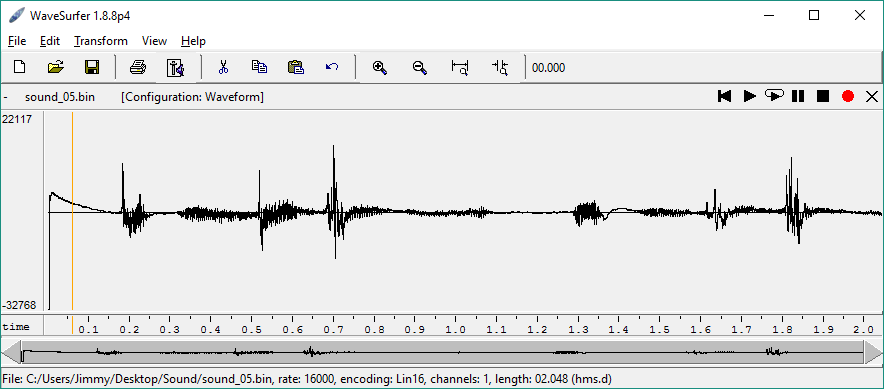
Task: Click the Configuration: Waveform label
Action: 192,97
